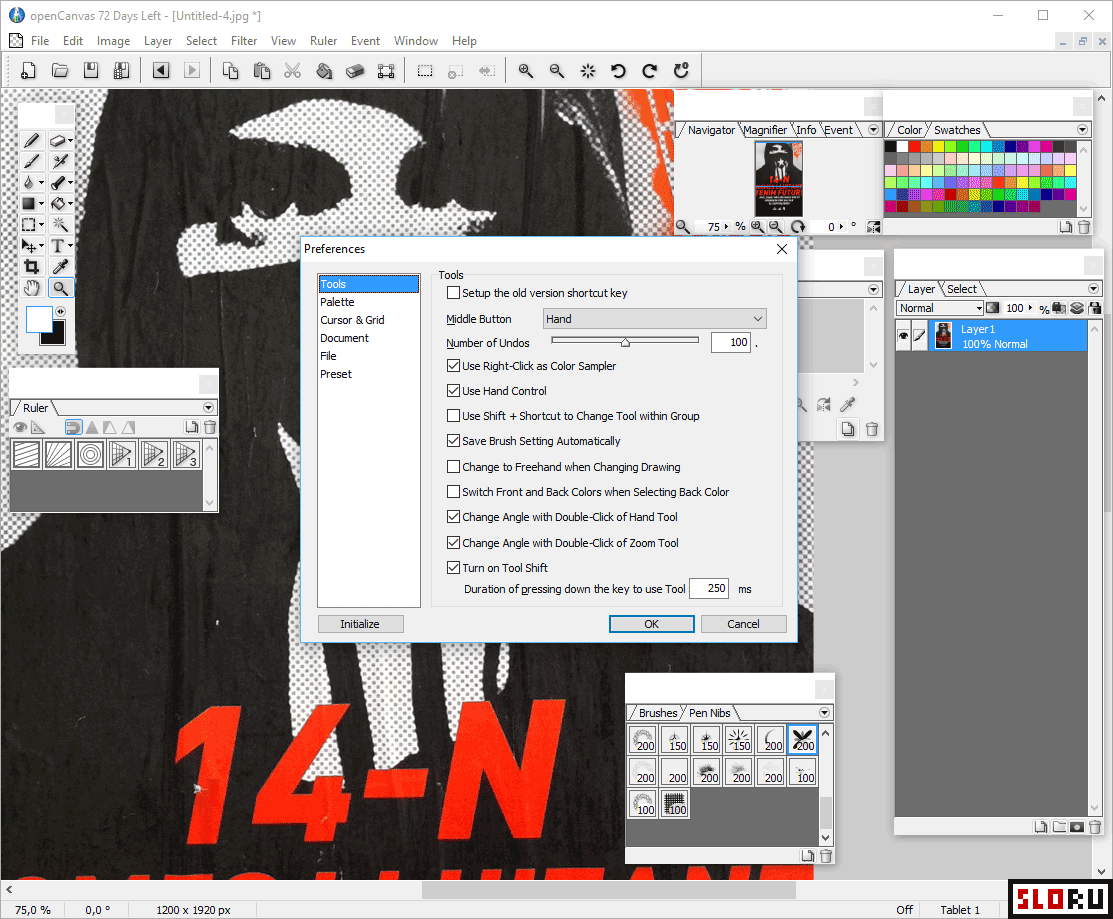This screenshot has width=1113, height=919.
Task: Click the Initialize button
Action: [x=360, y=624]
